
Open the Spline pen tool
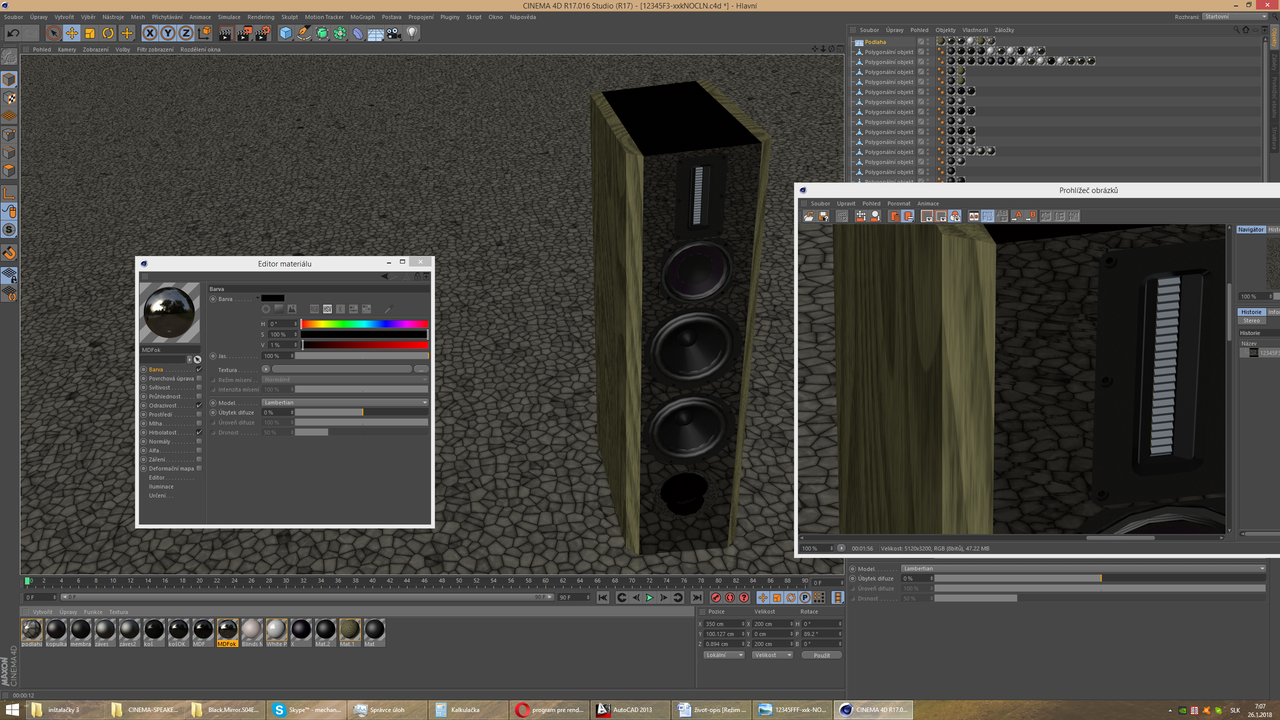(x=304, y=33)
